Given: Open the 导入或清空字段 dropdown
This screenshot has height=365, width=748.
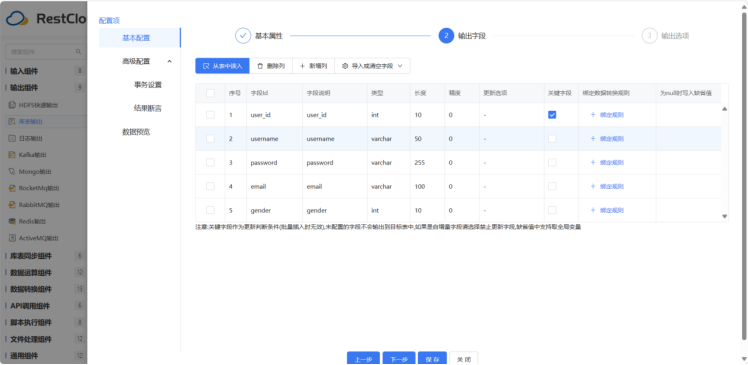Looking at the screenshot, I should [373, 66].
